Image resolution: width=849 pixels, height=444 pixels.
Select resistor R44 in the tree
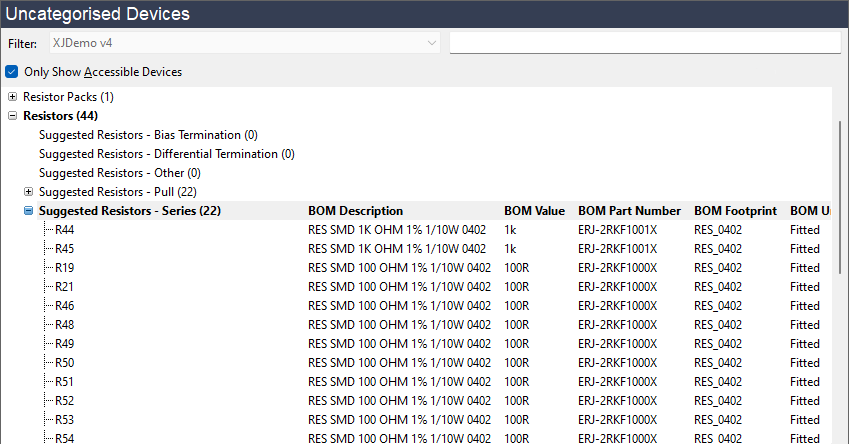[65, 230]
